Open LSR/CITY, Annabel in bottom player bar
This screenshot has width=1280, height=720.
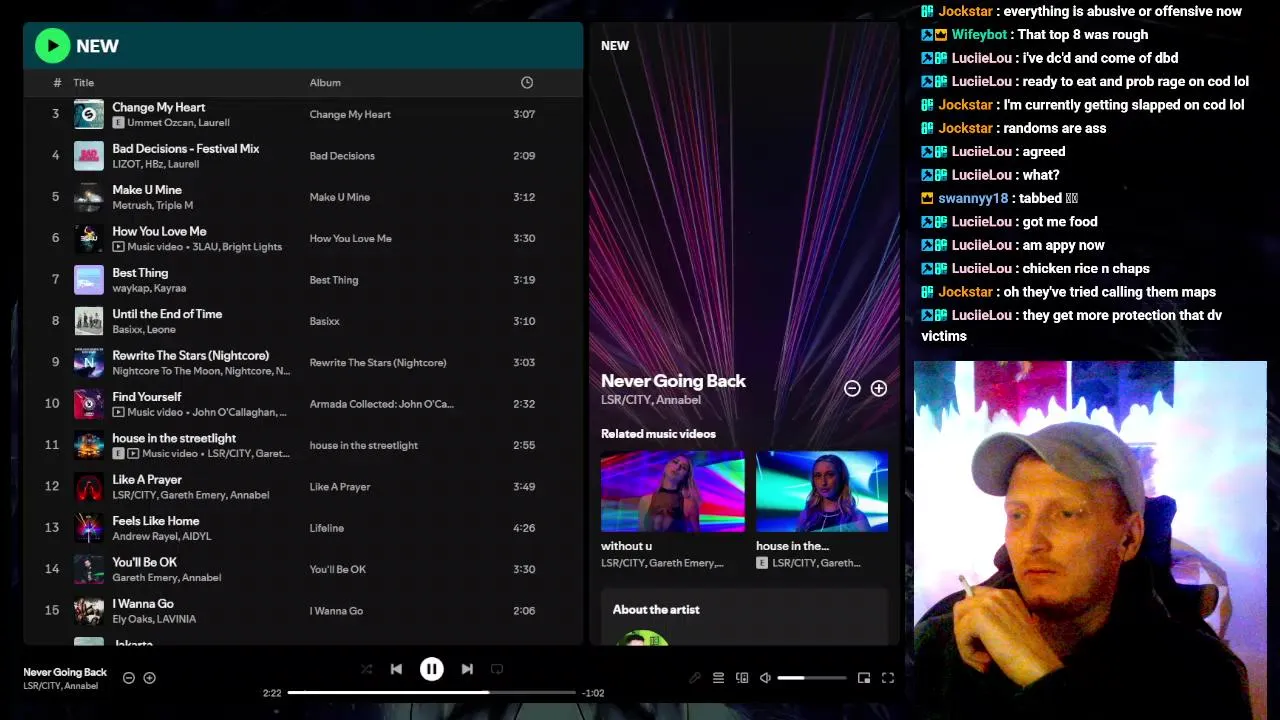click(61, 686)
